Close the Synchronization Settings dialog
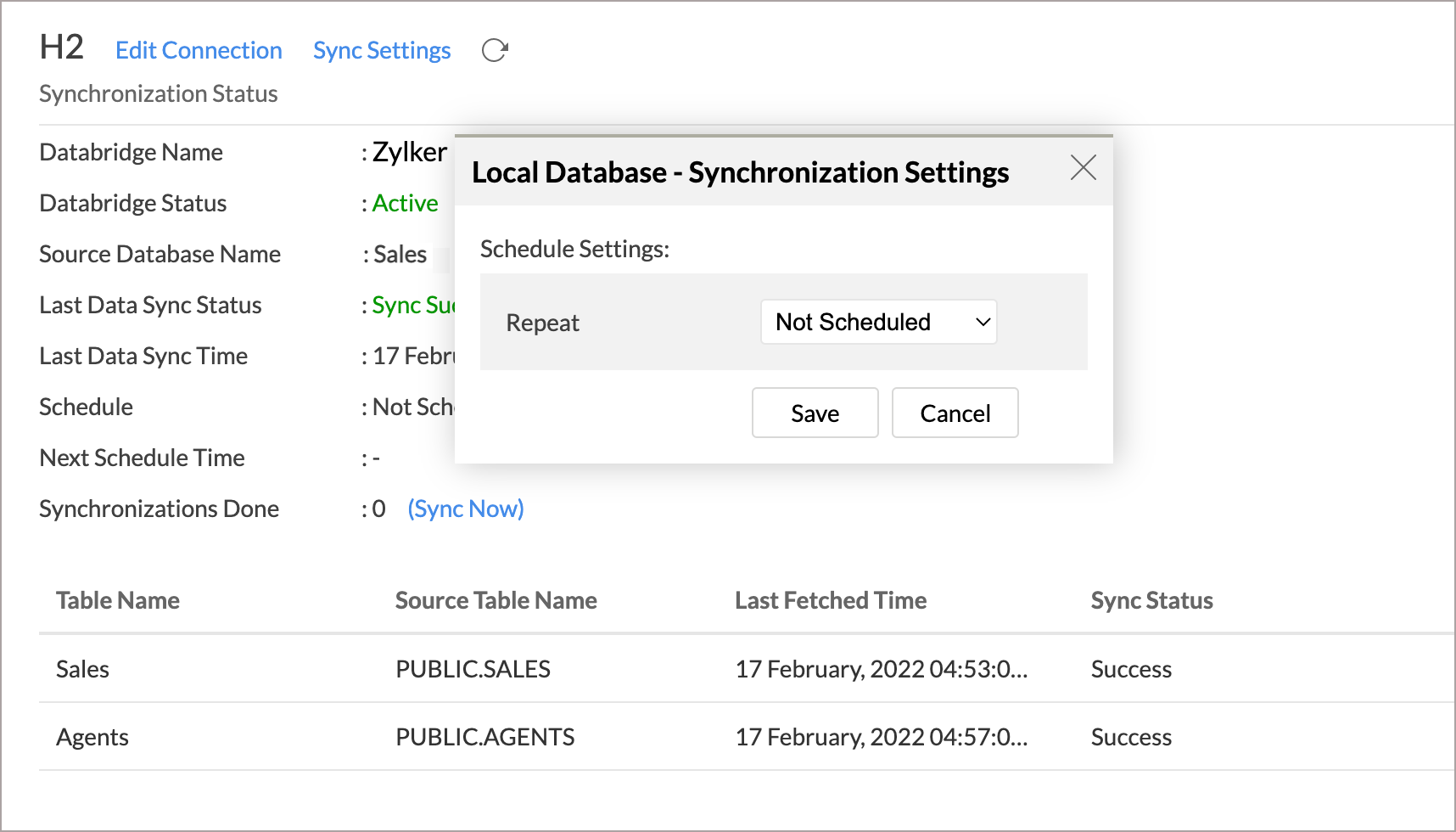 pyautogui.click(x=1083, y=168)
